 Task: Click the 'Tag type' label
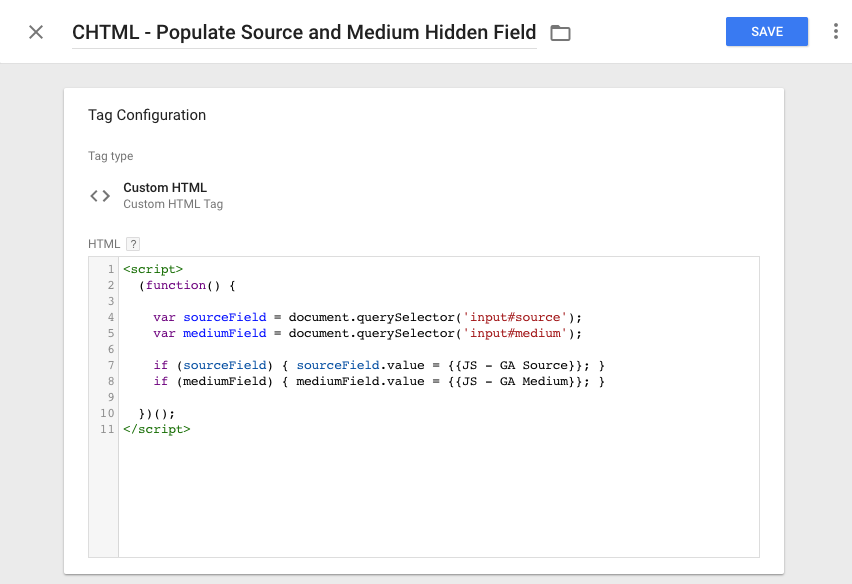coord(111,156)
